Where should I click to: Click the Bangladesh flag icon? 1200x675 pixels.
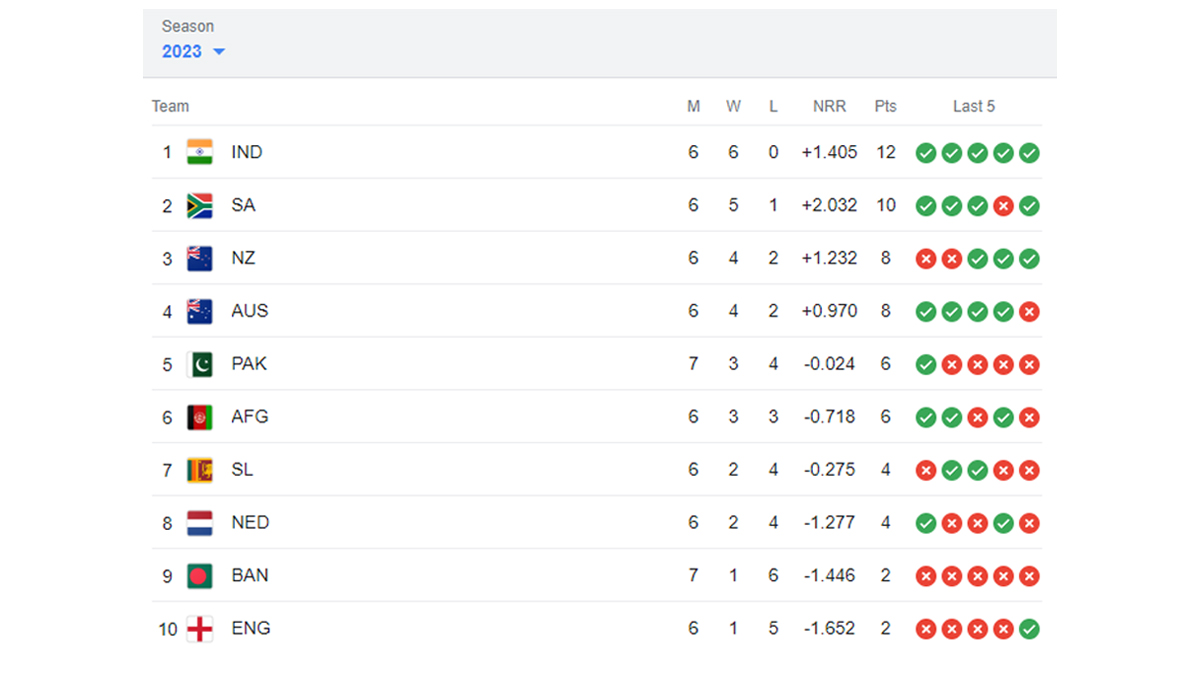point(200,576)
